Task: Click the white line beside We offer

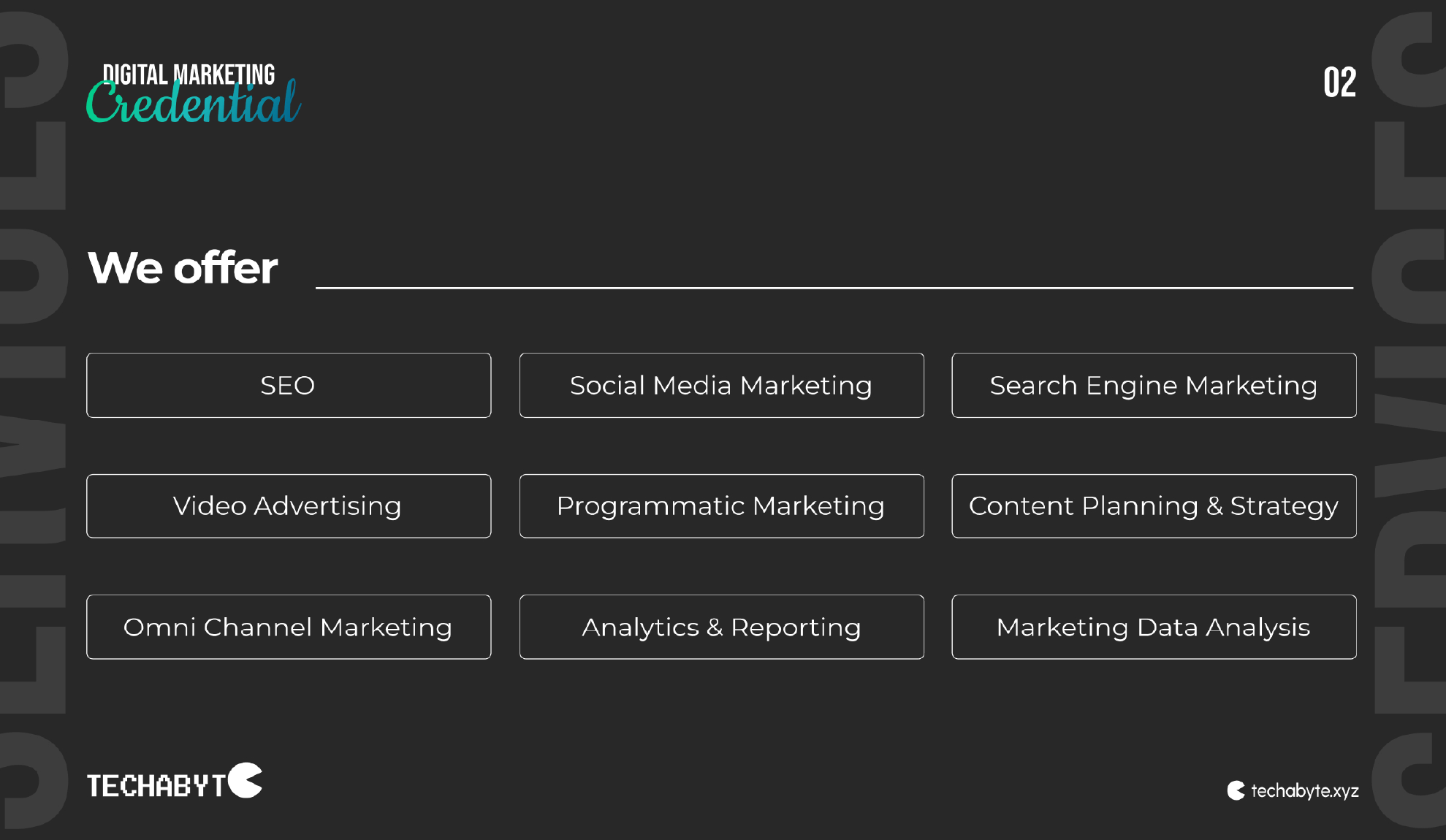Action: [x=834, y=288]
